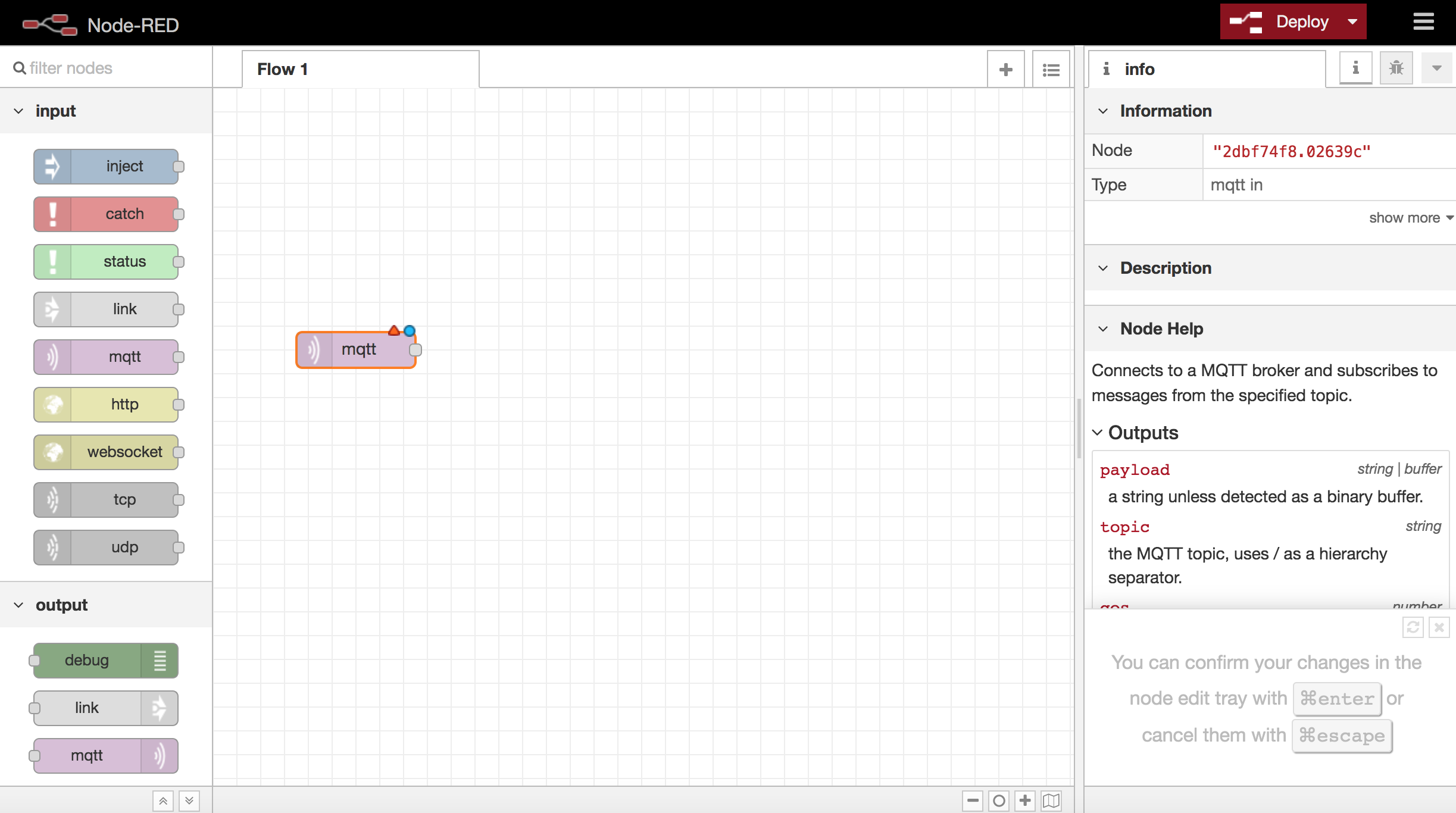Click node ID "2dbf74f8.02639c"

pyautogui.click(x=1292, y=151)
